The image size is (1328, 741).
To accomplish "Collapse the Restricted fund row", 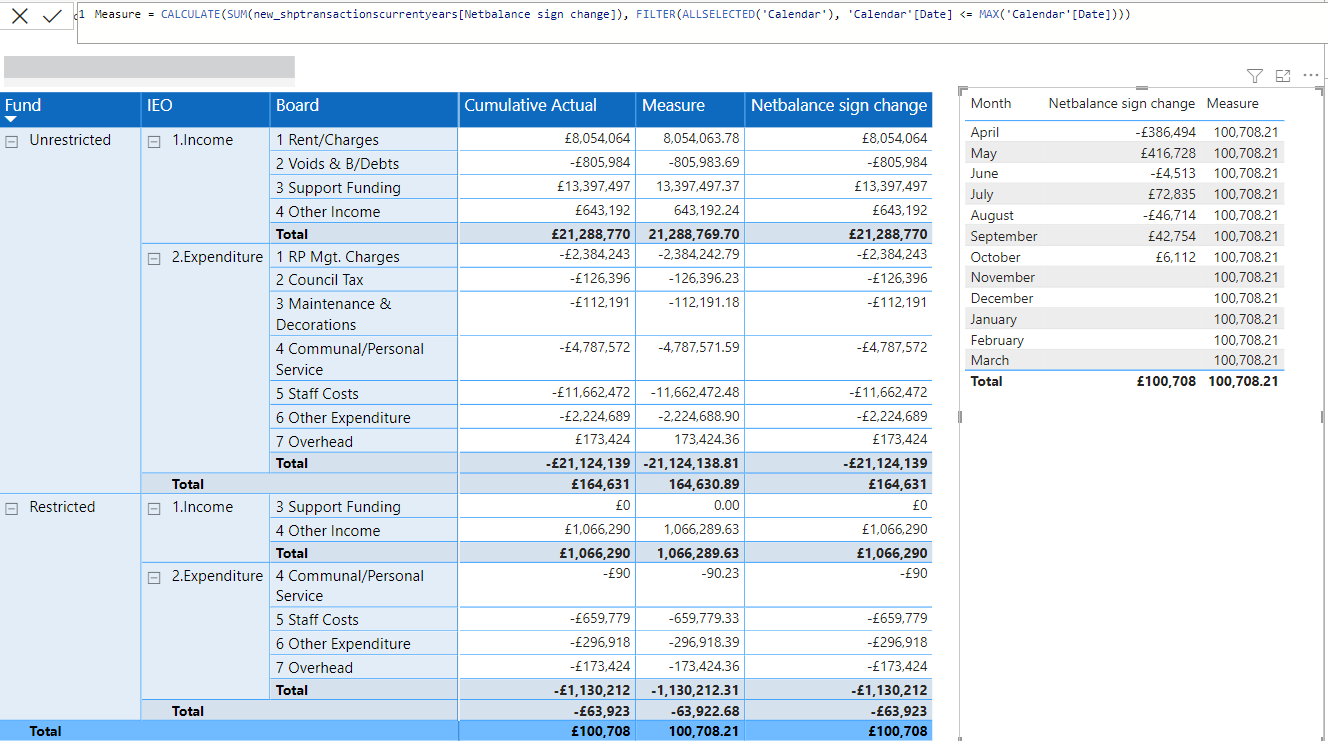I will pos(11,508).
